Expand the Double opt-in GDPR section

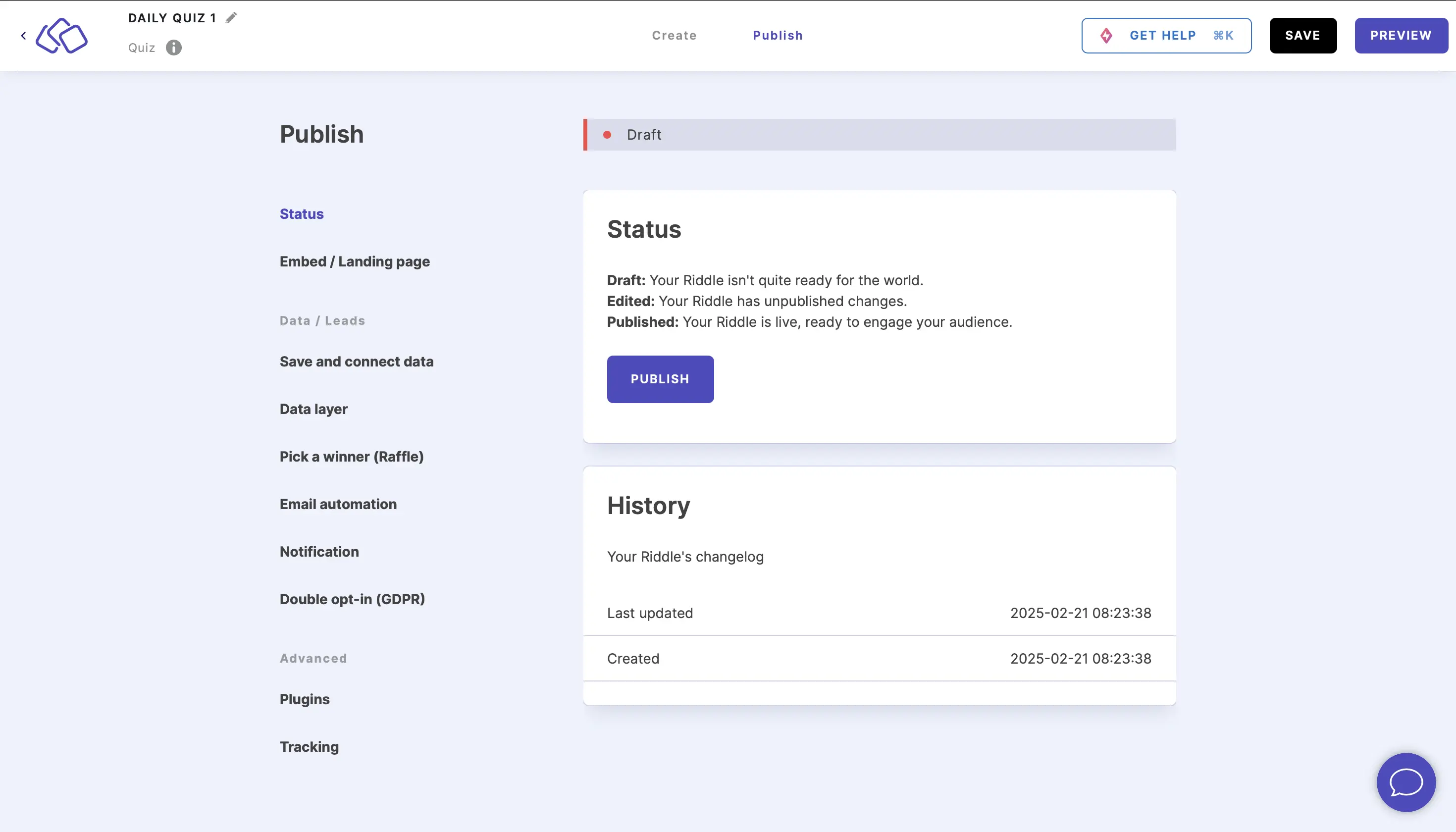click(352, 598)
